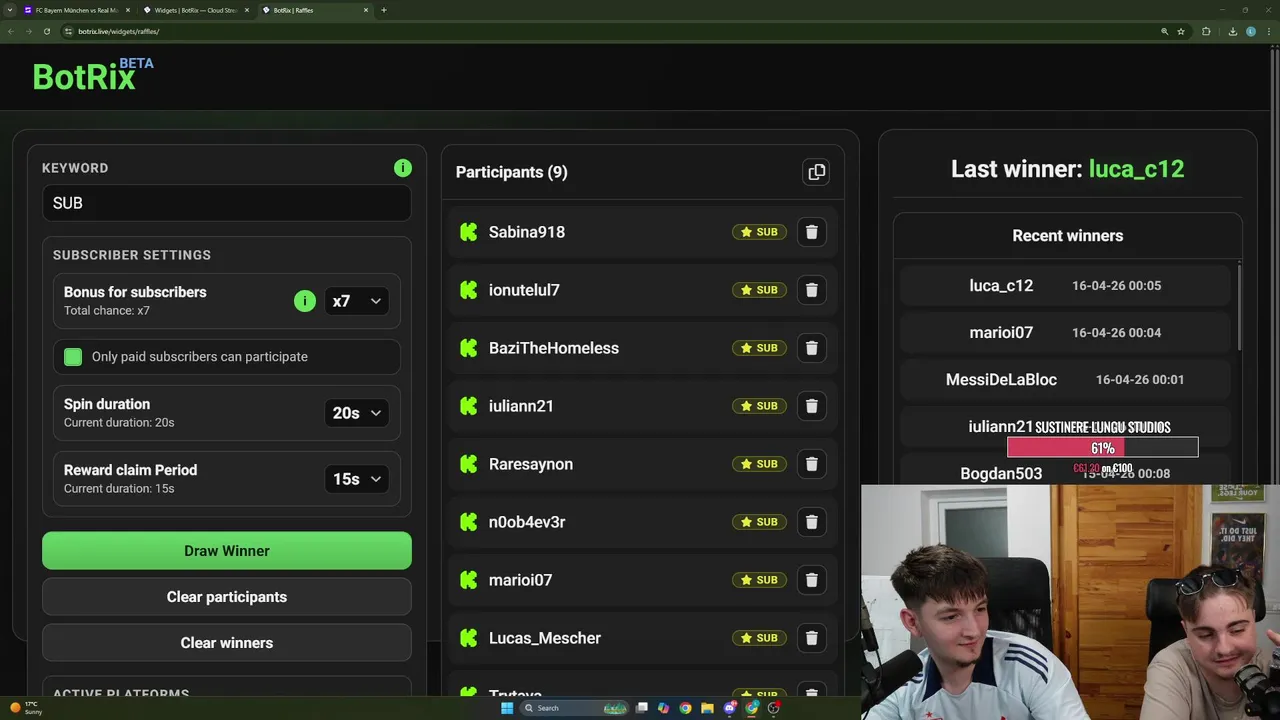This screenshot has width=1280, height=720.
Task: Click the Sustinere Lungu Studios progress bar
Action: tap(1102, 448)
